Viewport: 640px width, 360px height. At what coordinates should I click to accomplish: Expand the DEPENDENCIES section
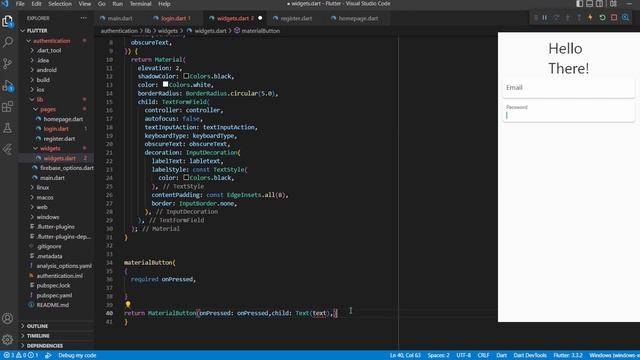(x=44, y=346)
